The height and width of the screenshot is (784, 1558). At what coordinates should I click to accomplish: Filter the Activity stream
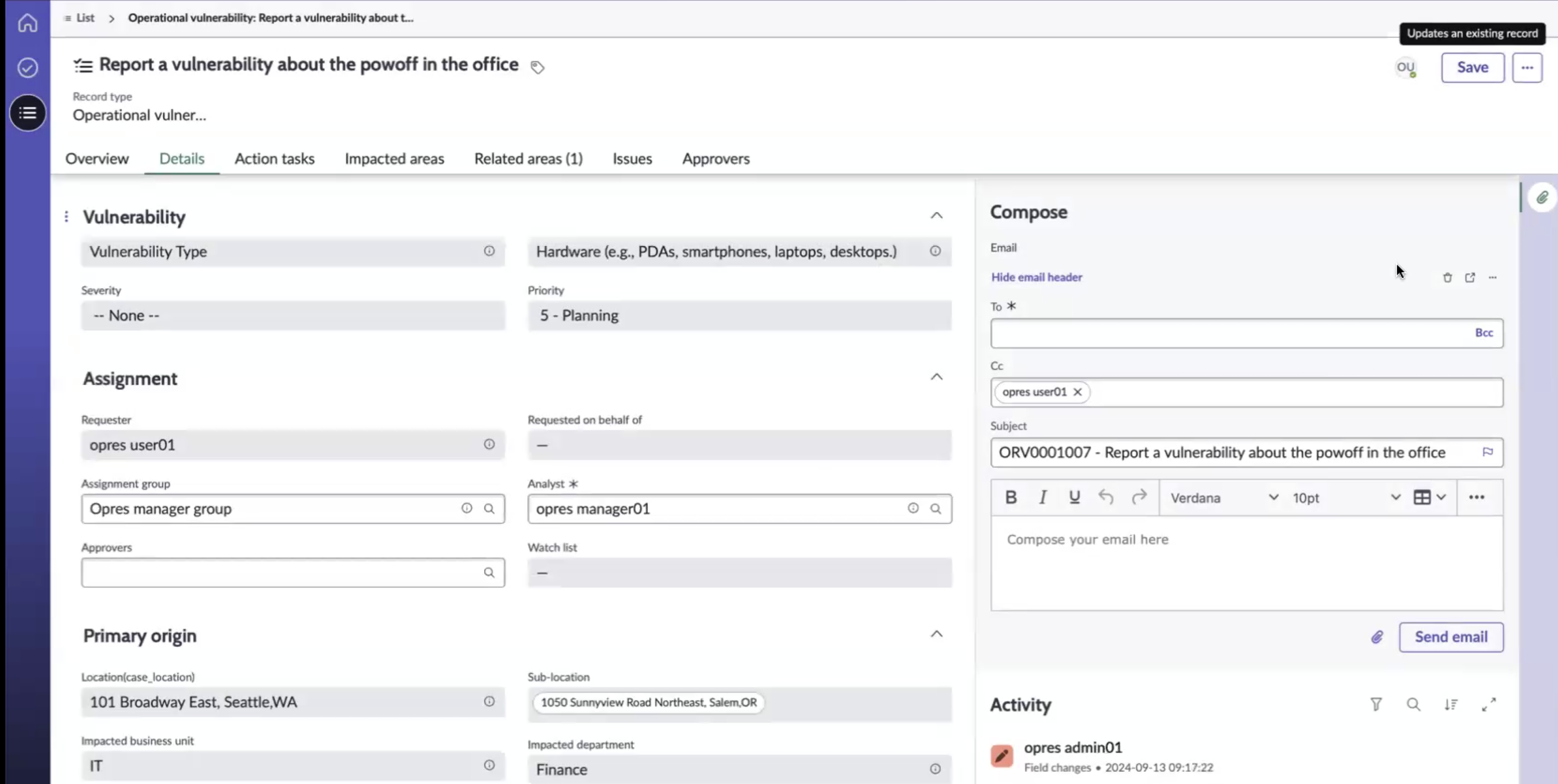point(1376,704)
